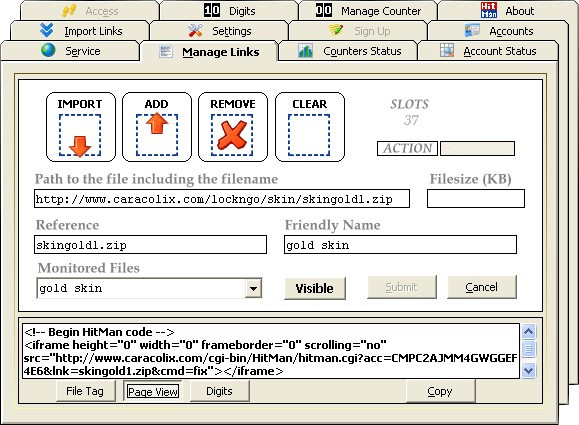Click the 00 icon on Manage Counter tab
The width and height of the screenshot is (579, 425).
coord(324,10)
